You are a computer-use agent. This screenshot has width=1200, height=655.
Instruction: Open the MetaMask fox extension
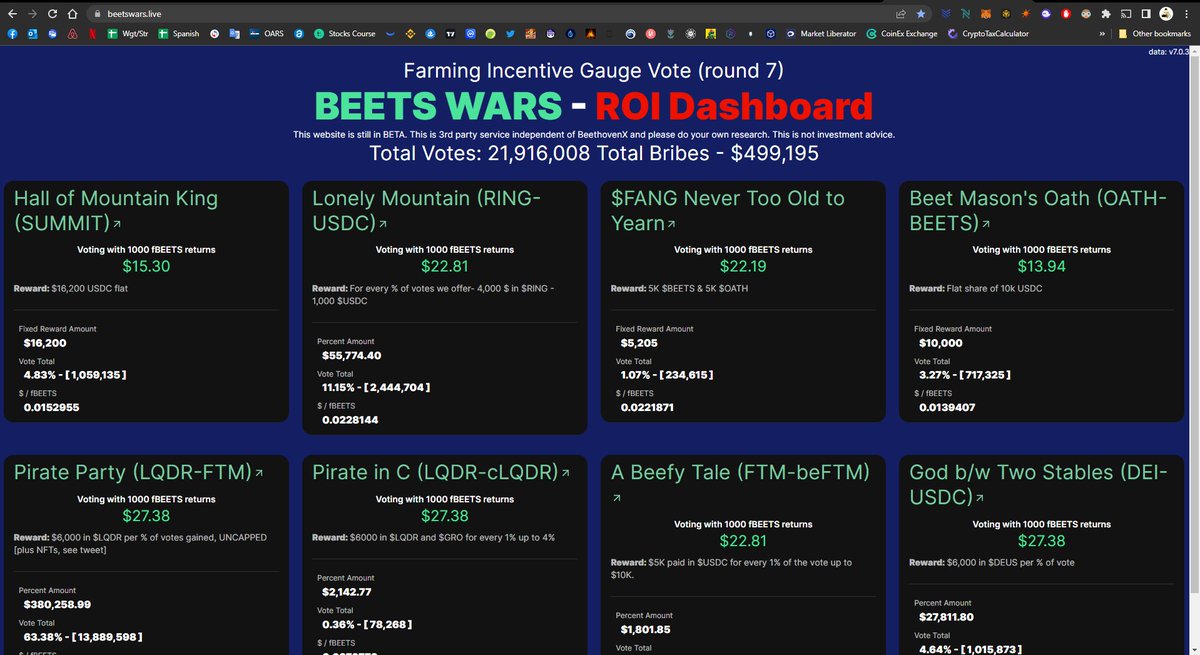tap(987, 14)
